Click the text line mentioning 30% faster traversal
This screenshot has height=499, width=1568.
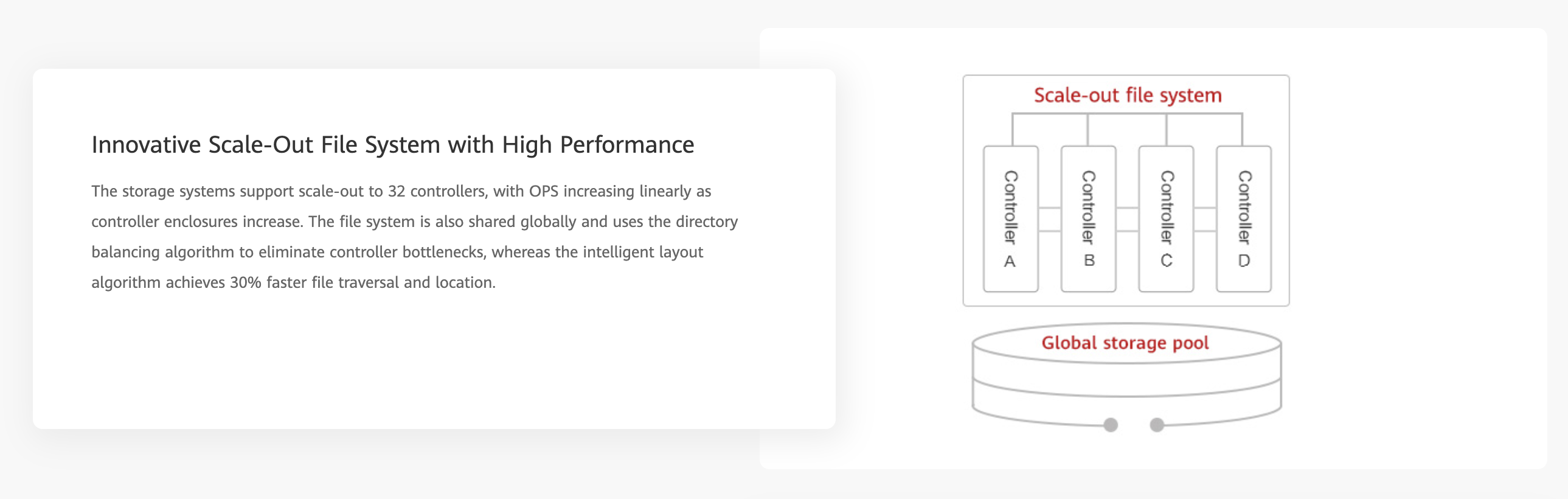point(293,283)
